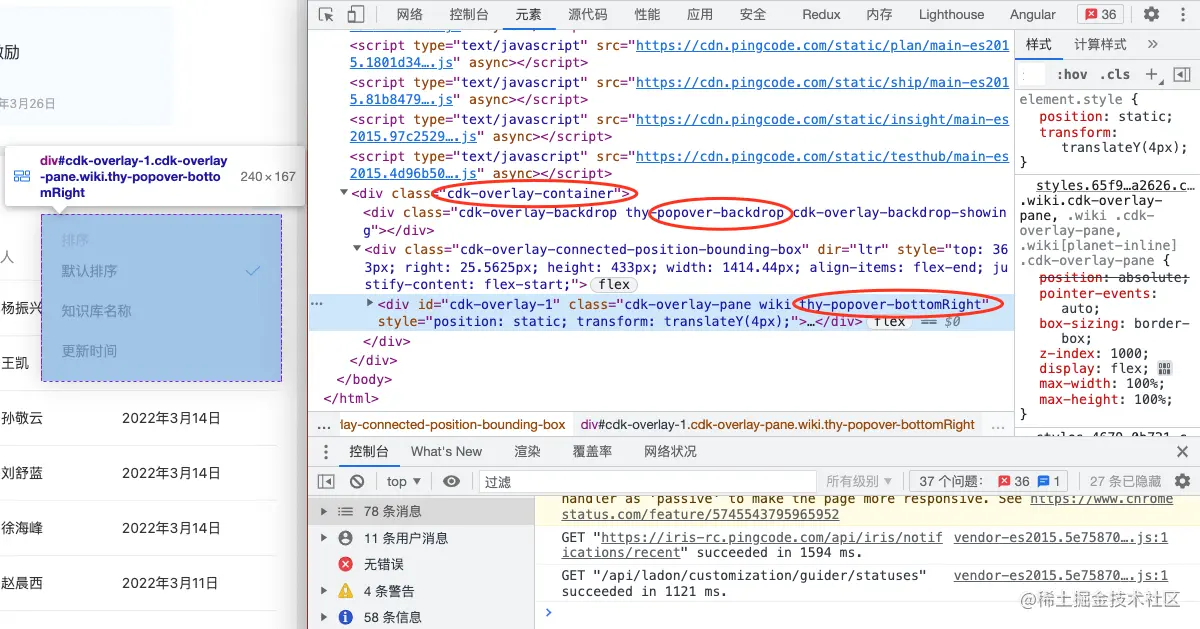The image size is (1200, 629).
Task: Open the insight/main-es2015 script link
Action: (679, 128)
